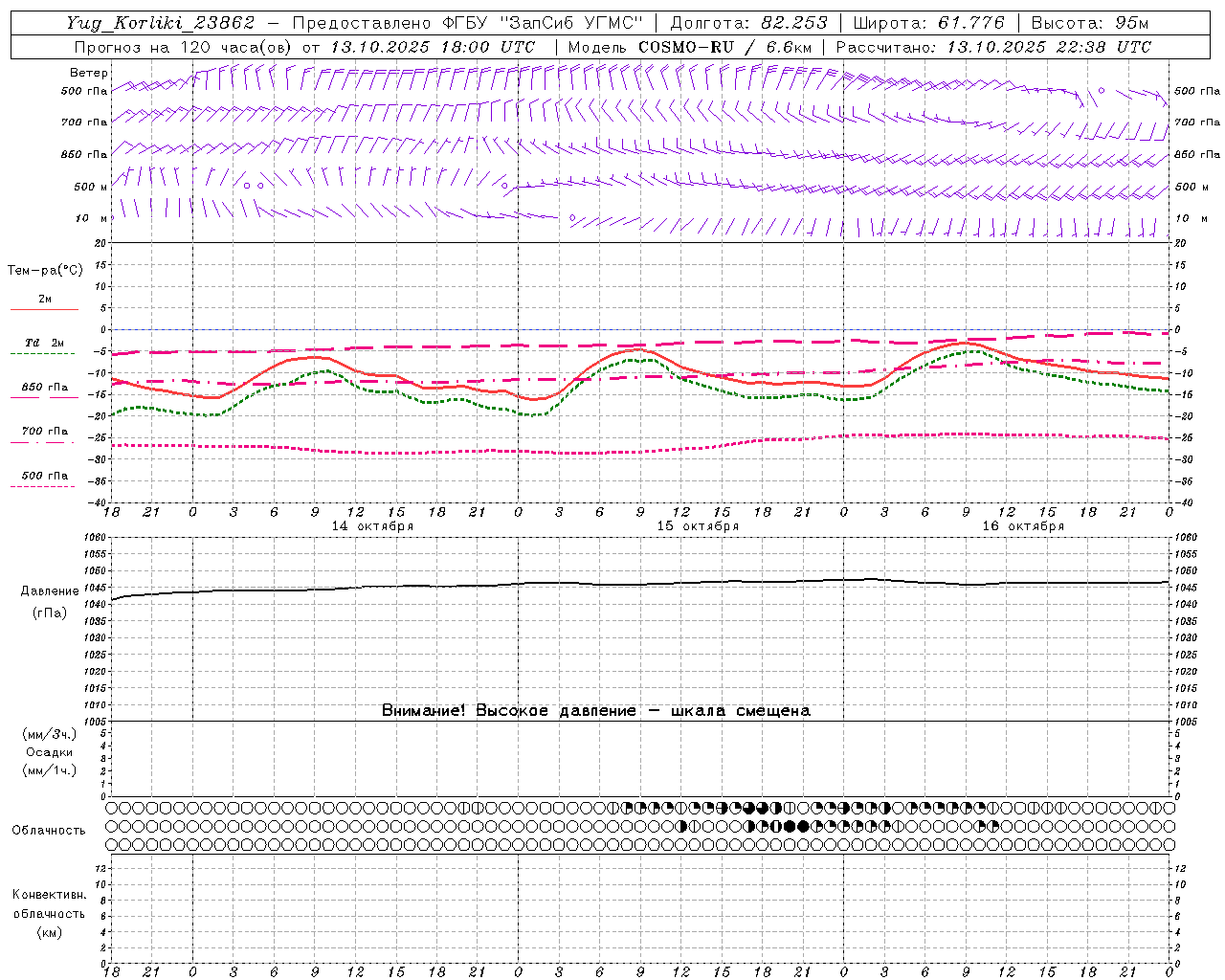Screen dimensions: 1225x980
Task: Click the pink dotted line sample under 500 гПа legend
Action: point(43,487)
